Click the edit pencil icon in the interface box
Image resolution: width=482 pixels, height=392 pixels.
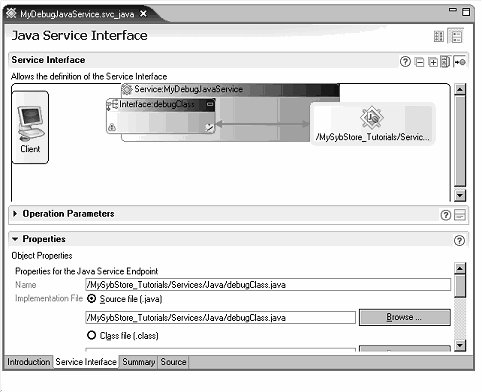pyautogui.click(x=209, y=127)
